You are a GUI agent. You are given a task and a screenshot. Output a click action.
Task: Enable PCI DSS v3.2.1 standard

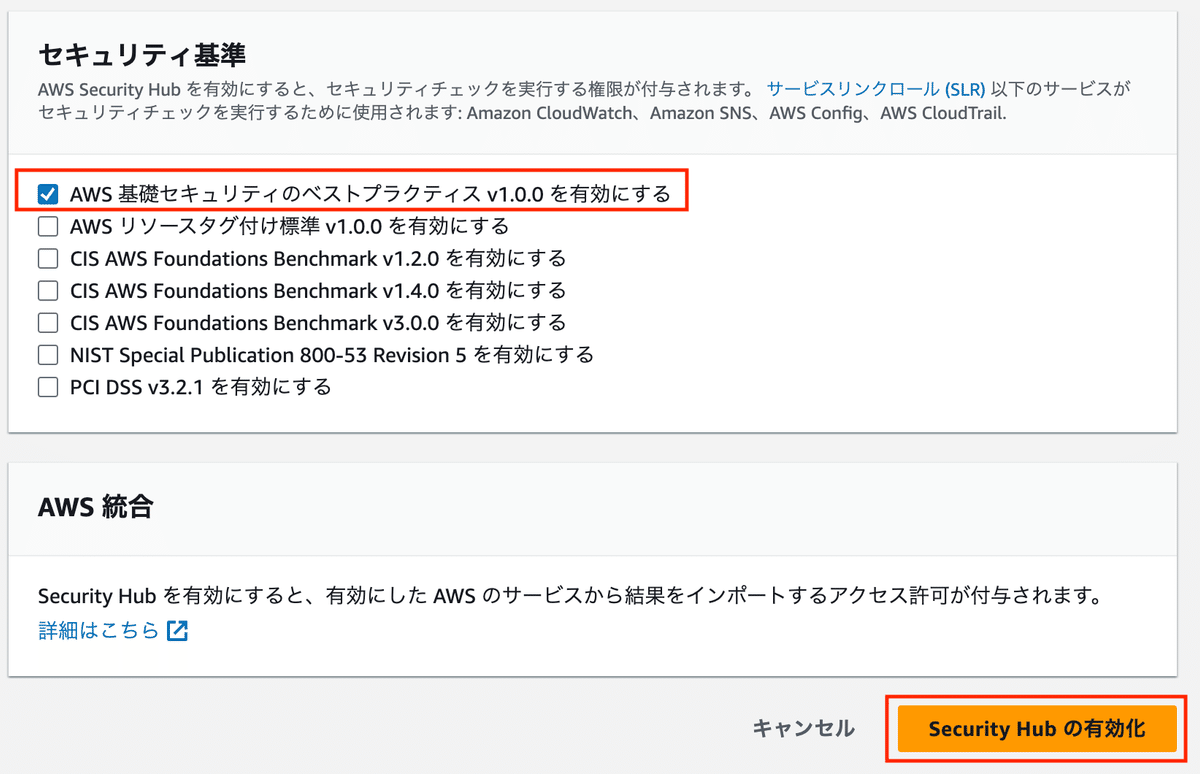47,386
